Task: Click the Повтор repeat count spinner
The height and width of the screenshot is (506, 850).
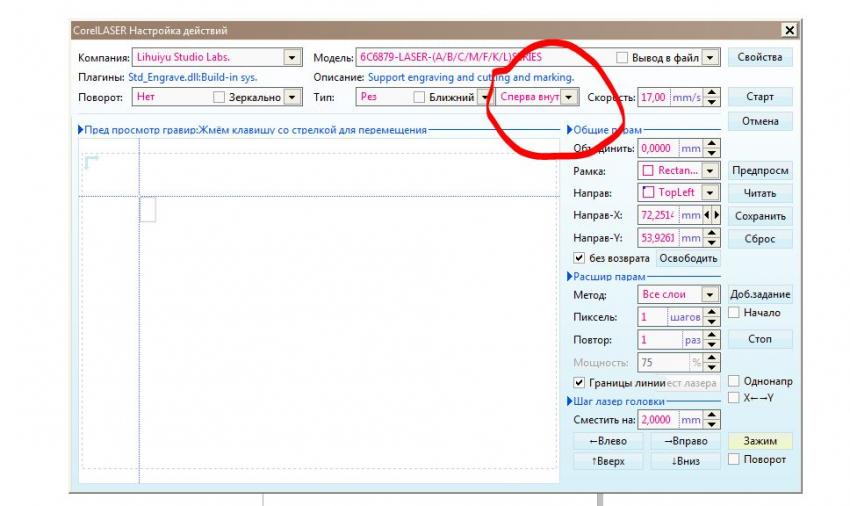Action: (x=712, y=340)
